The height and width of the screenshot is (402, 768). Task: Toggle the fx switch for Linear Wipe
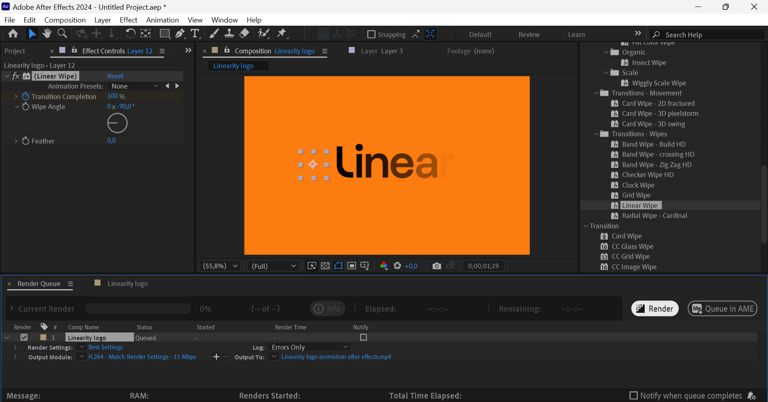coord(16,76)
